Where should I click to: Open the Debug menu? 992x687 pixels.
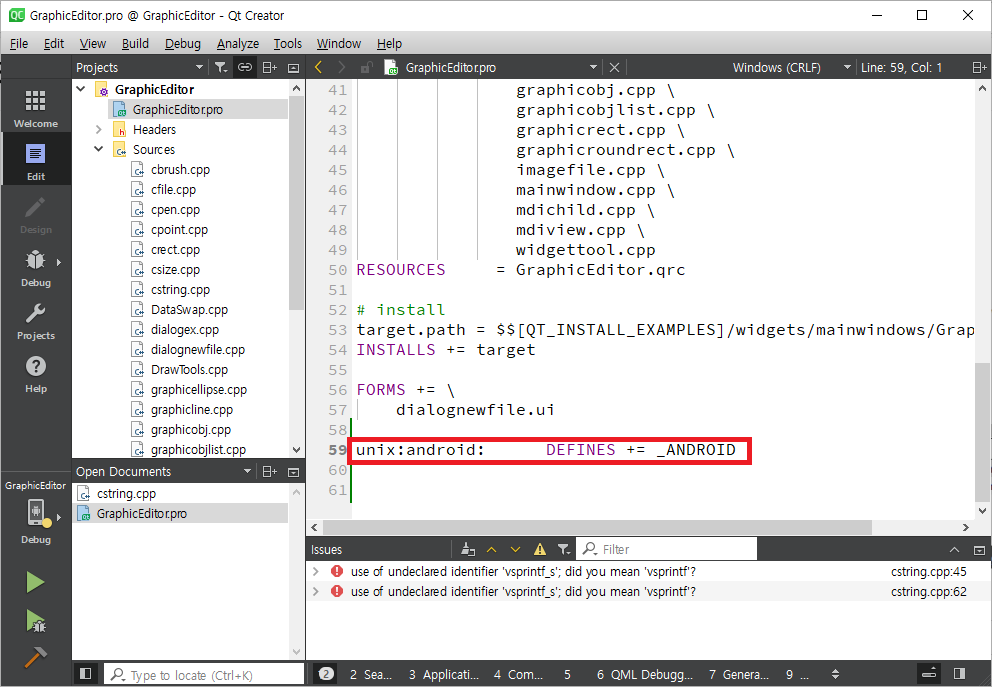click(183, 43)
